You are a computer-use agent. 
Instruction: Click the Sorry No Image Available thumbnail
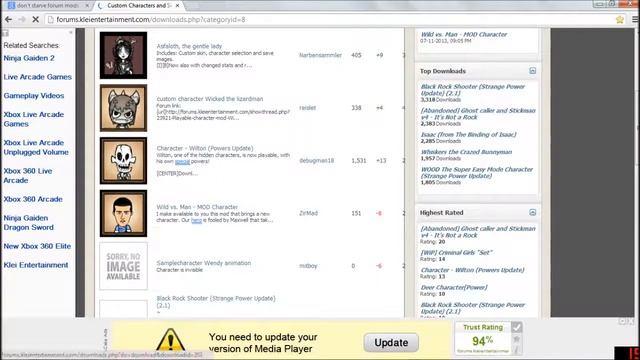[x=123, y=266]
